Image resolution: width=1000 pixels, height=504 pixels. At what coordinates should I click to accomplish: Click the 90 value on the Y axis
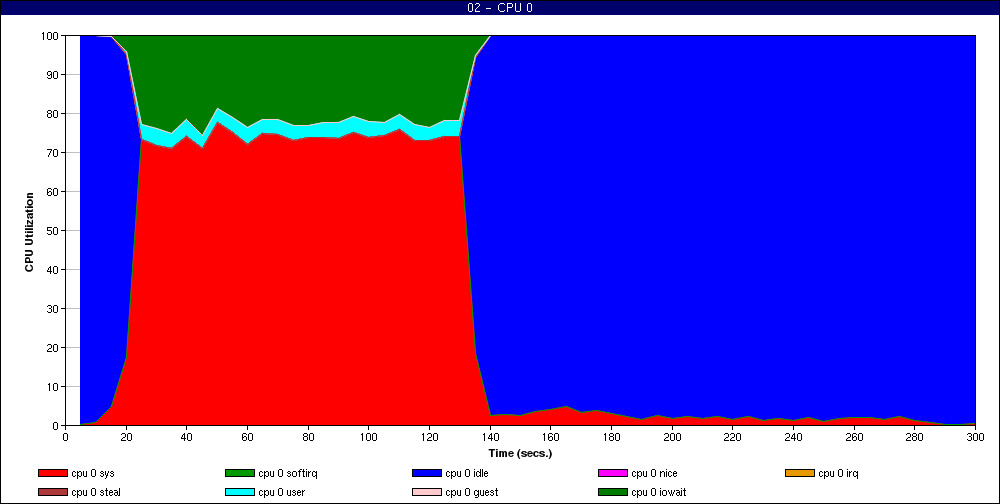pos(54,75)
